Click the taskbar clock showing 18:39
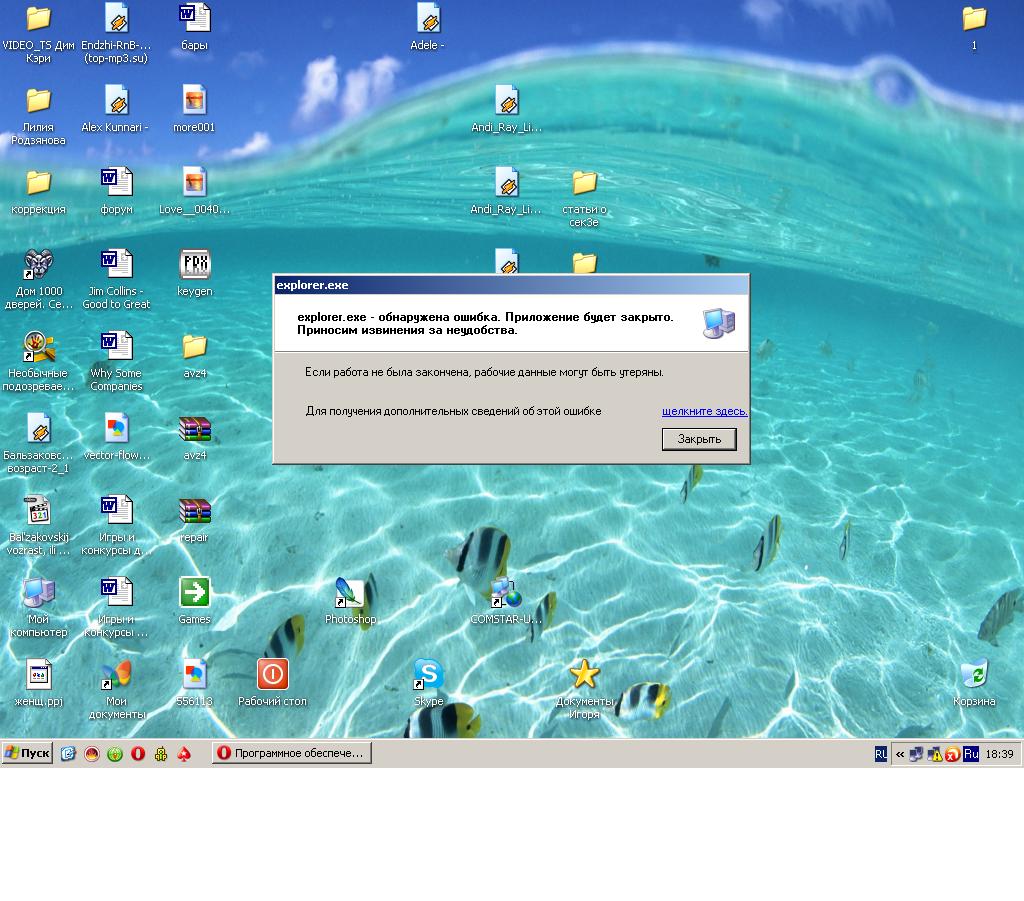This screenshot has height=901, width=1024. [999, 754]
